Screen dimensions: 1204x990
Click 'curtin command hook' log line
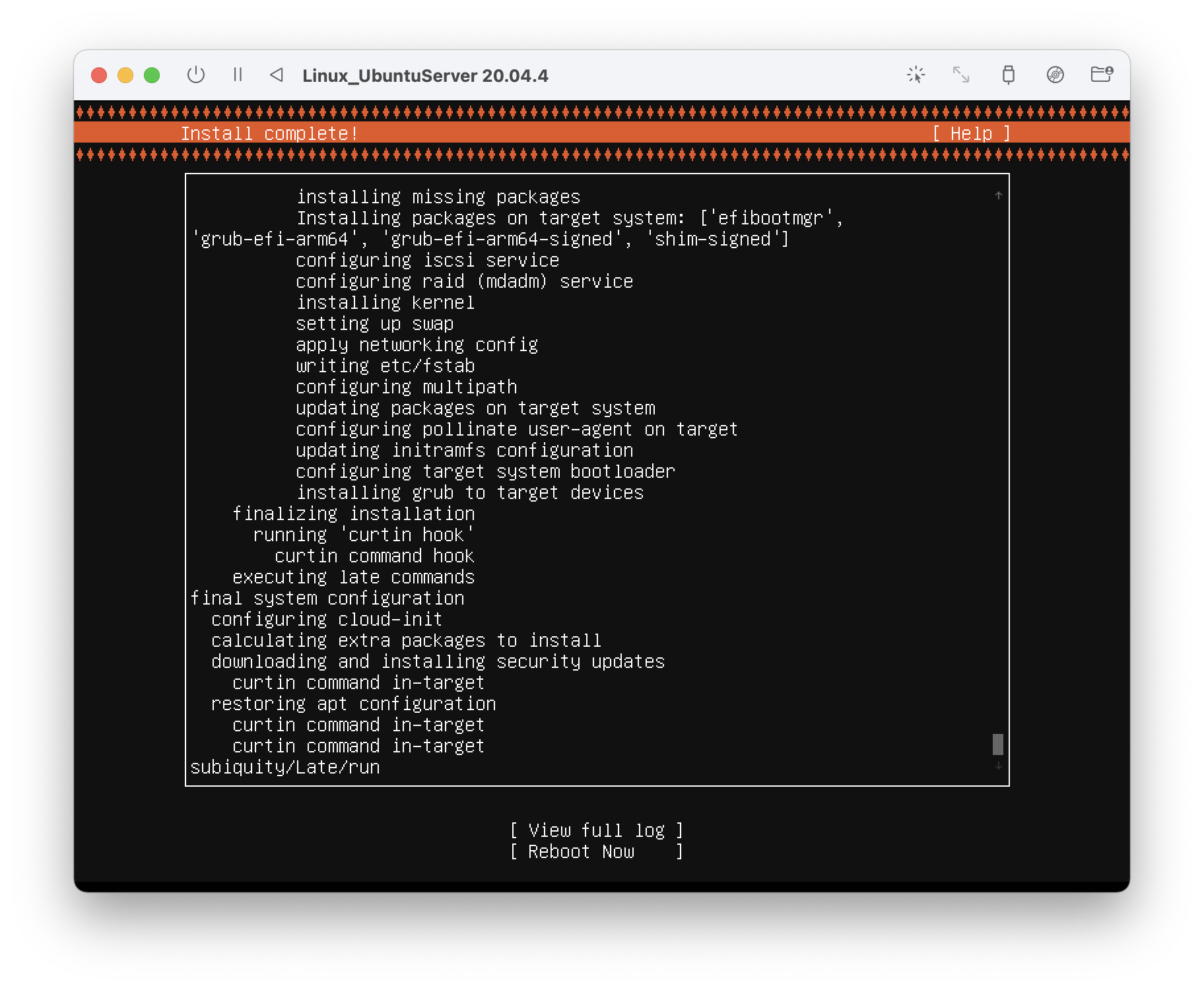(x=375, y=556)
